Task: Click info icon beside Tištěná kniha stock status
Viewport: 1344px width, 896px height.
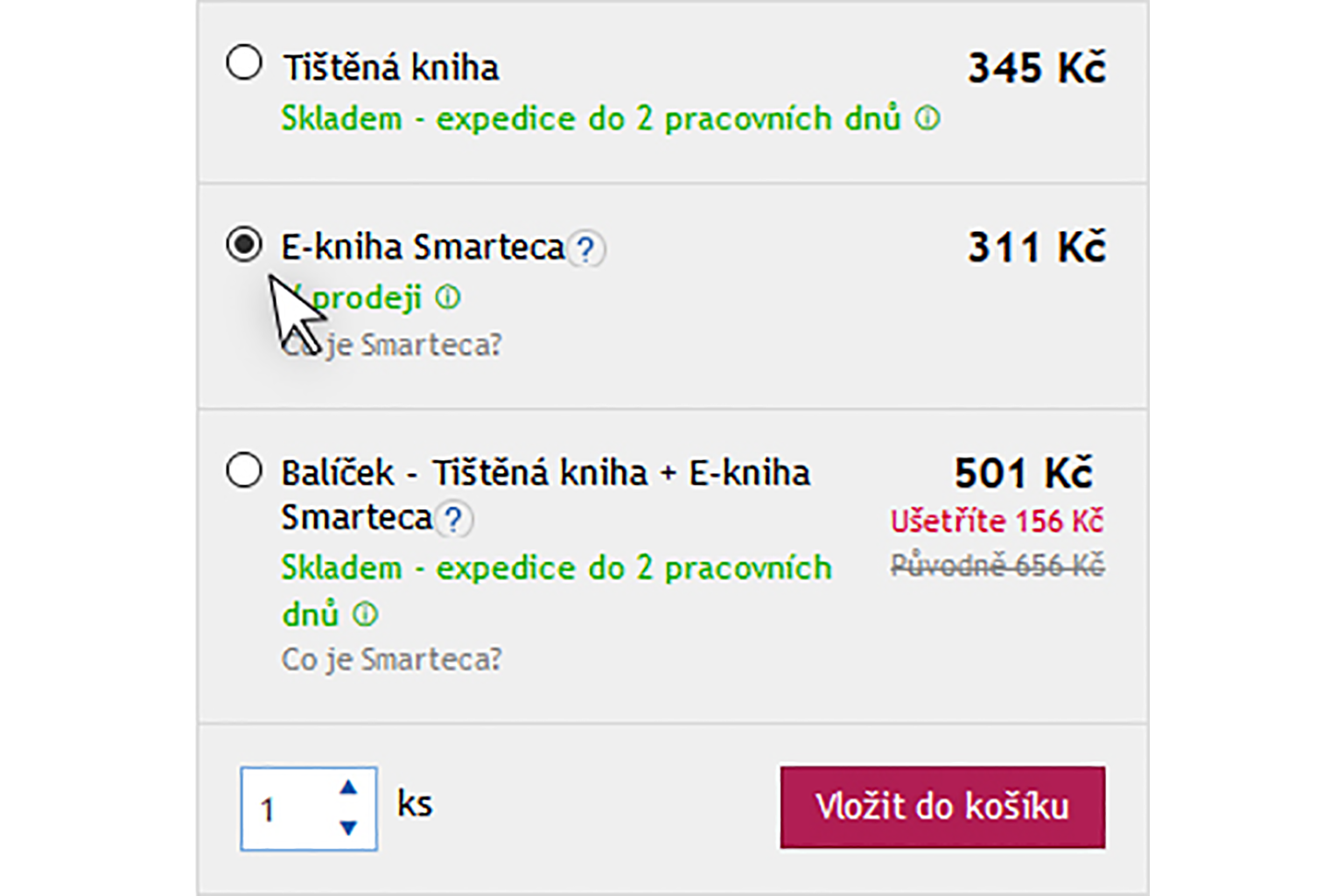Action: [x=927, y=118]
